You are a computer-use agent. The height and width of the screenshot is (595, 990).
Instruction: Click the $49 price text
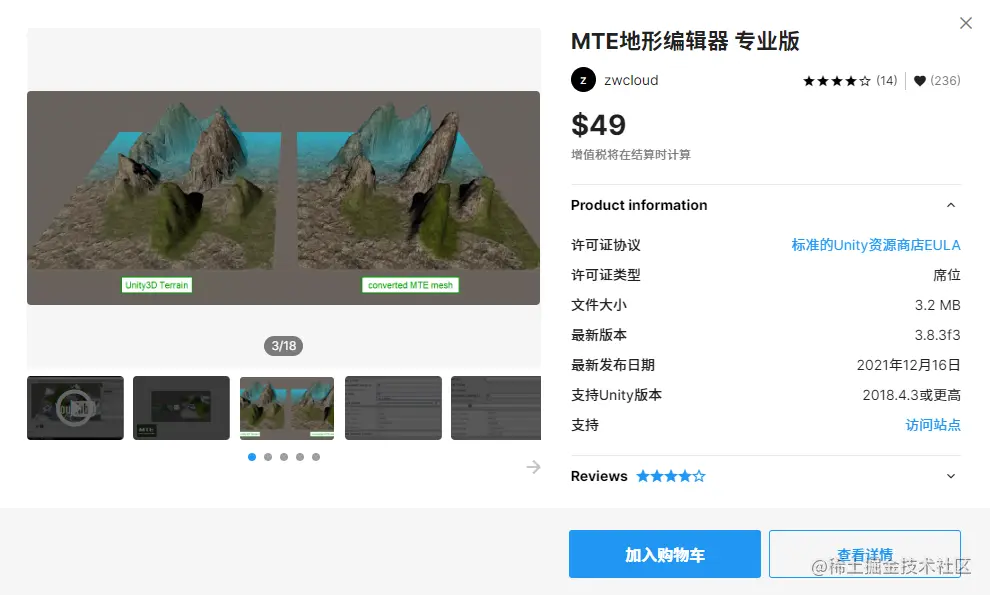[x=598, y=124]
